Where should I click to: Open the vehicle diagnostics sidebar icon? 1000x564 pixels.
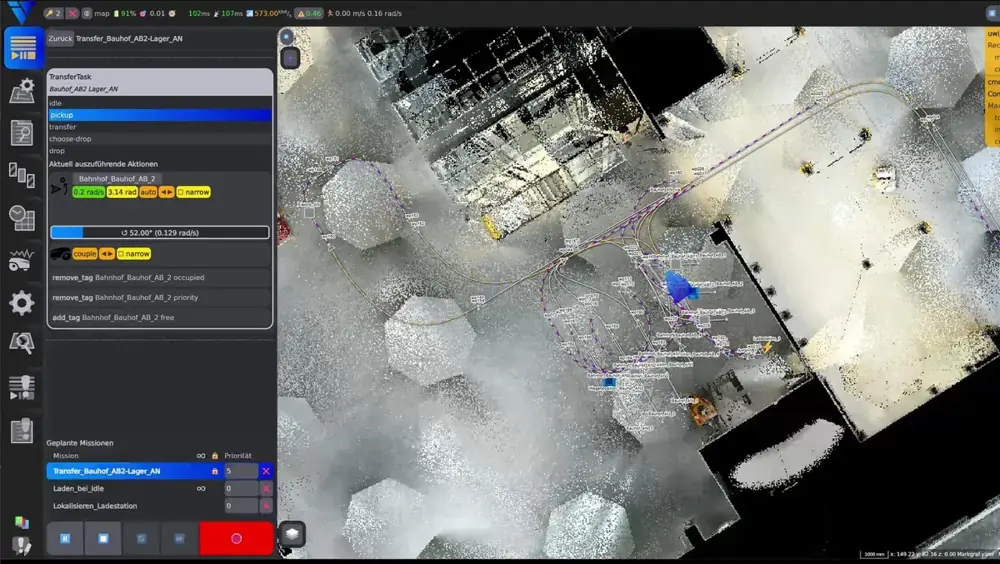[x=22, y=260]
